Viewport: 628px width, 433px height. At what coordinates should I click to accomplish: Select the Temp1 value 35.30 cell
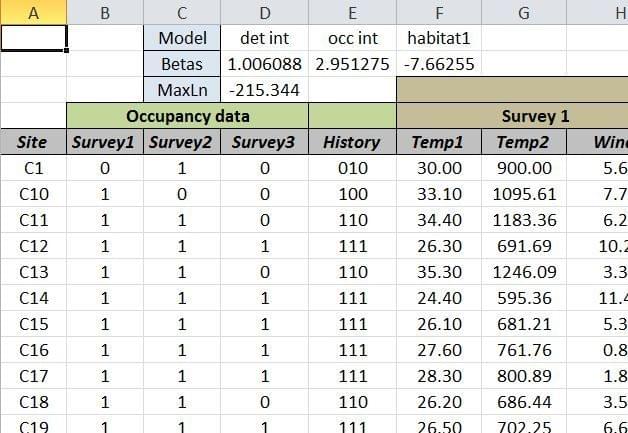(x=439, y=272)
